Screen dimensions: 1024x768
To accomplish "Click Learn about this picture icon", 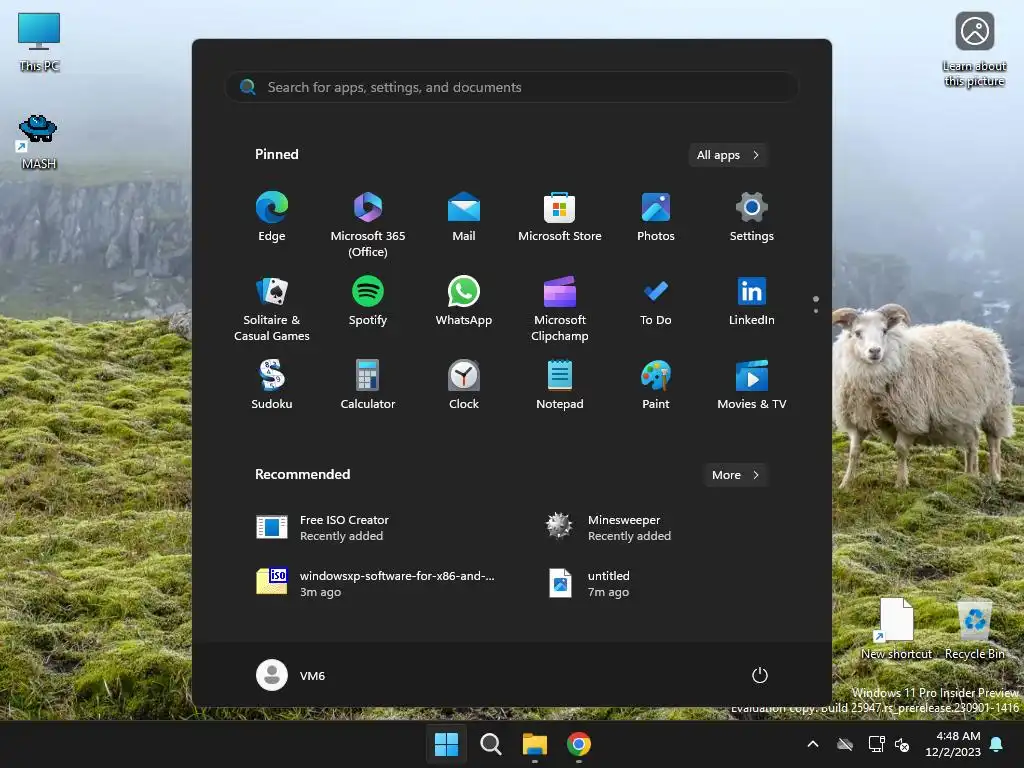I will coord(974,50).
